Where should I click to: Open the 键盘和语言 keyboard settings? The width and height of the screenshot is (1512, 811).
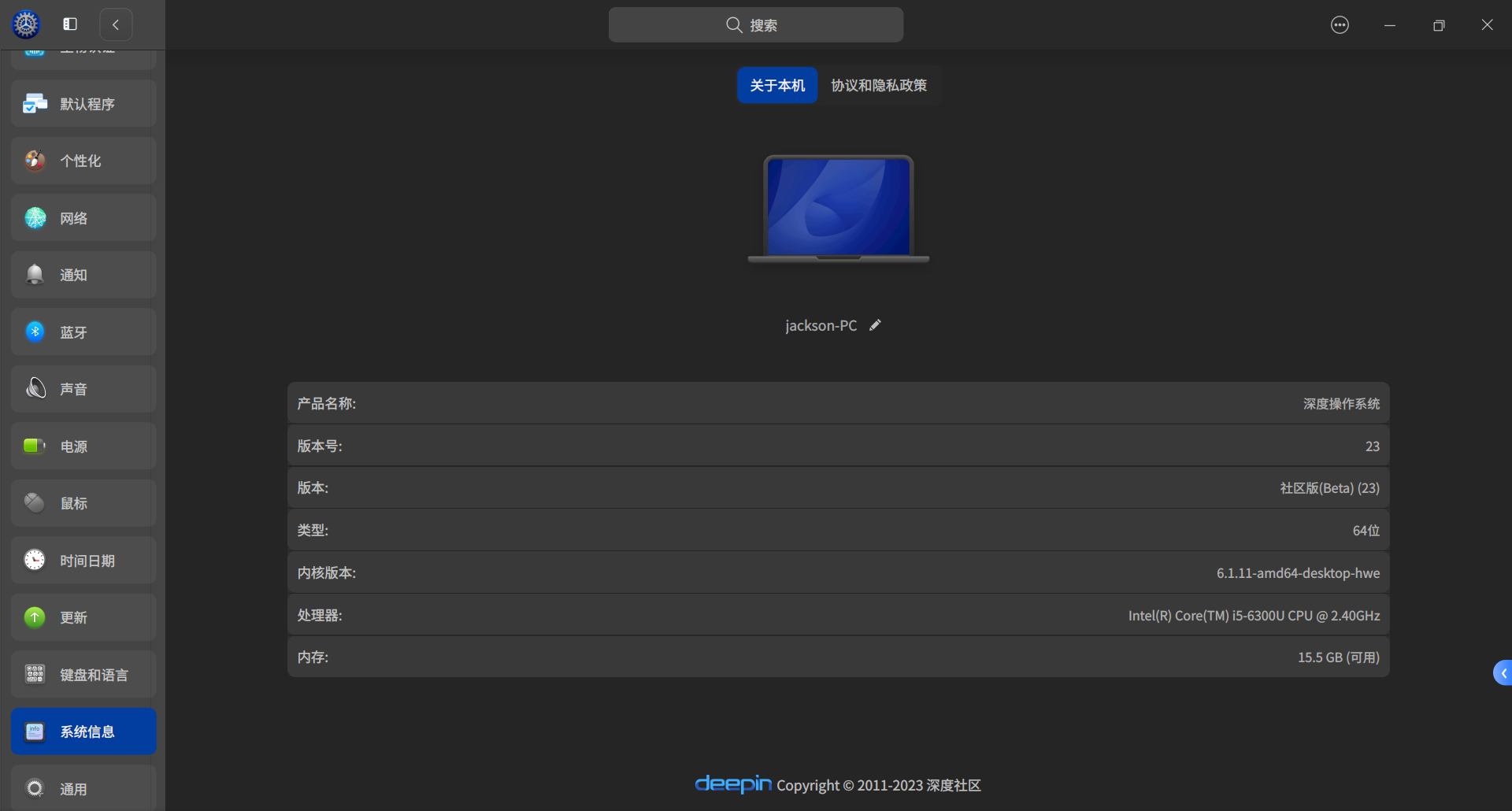(83, 674)
